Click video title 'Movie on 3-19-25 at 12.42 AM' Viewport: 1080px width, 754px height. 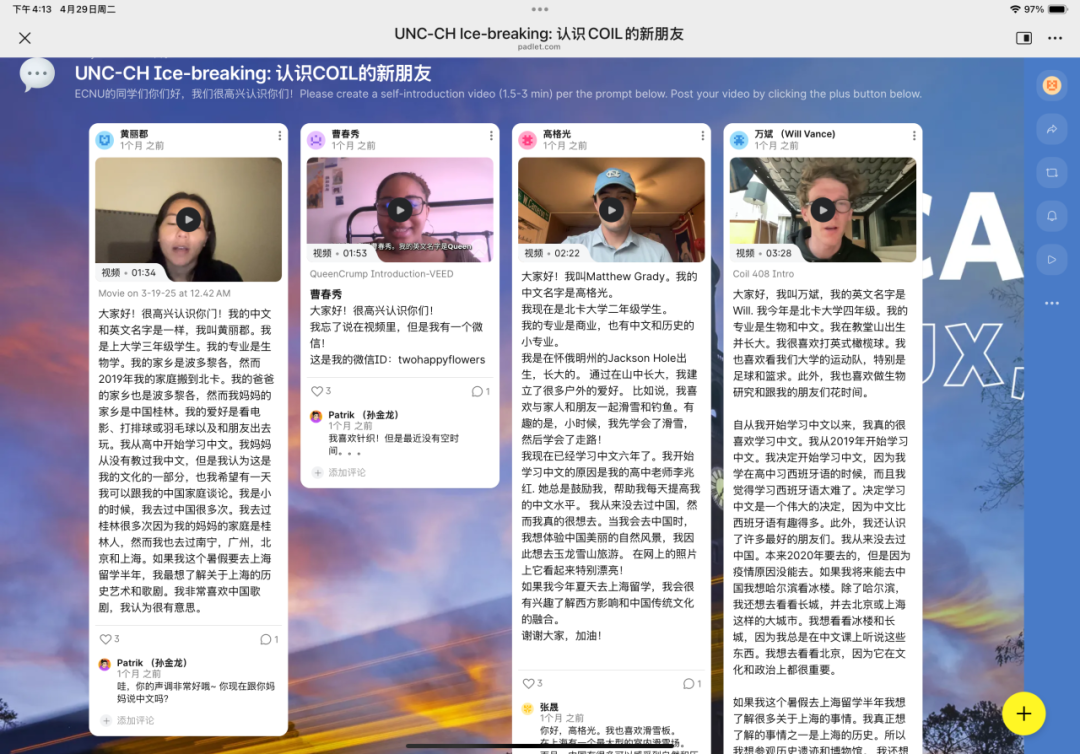(164, 293)
